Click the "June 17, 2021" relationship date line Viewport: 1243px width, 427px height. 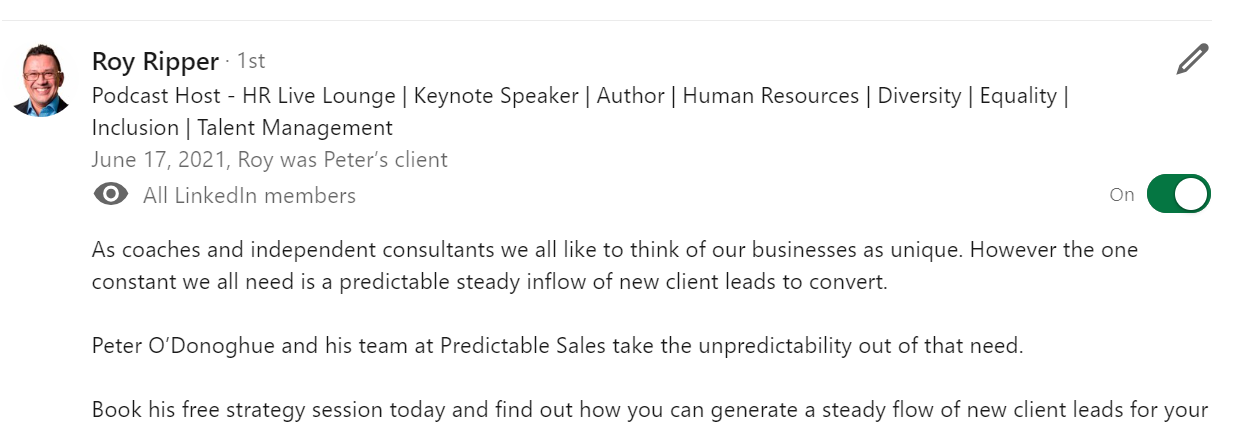tap(269, 160)
